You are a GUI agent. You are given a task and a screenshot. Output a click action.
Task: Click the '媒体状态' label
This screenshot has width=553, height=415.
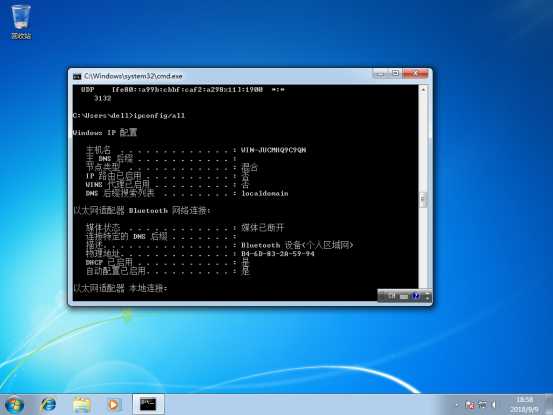coord(103,228)
